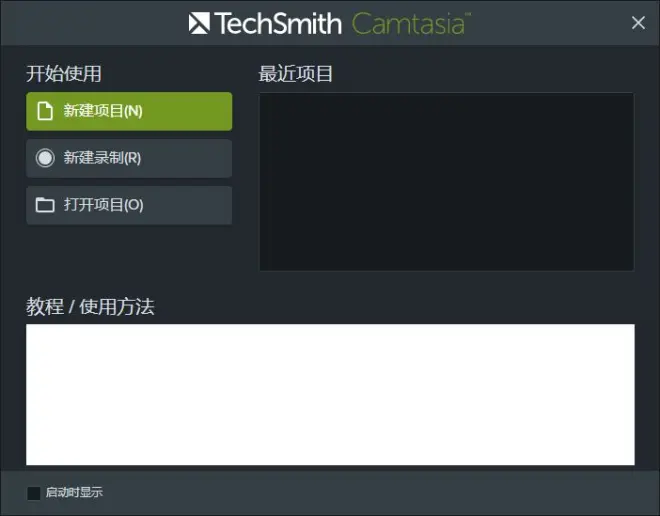
Task: Click the empty title bar area left of logo
Action: point(93,23)
